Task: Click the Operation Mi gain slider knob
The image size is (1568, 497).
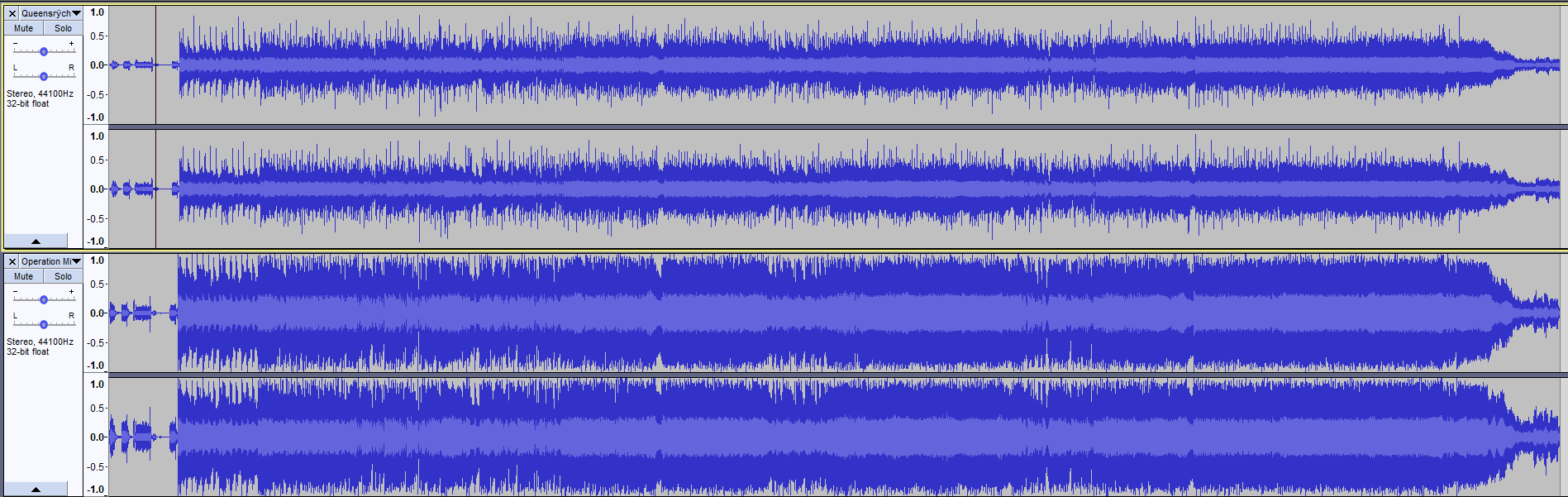Action: (x=44, y=299)
